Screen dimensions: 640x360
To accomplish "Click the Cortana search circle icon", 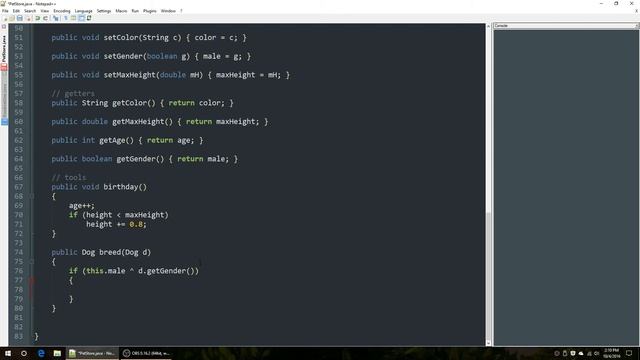I will click(24, 353).
